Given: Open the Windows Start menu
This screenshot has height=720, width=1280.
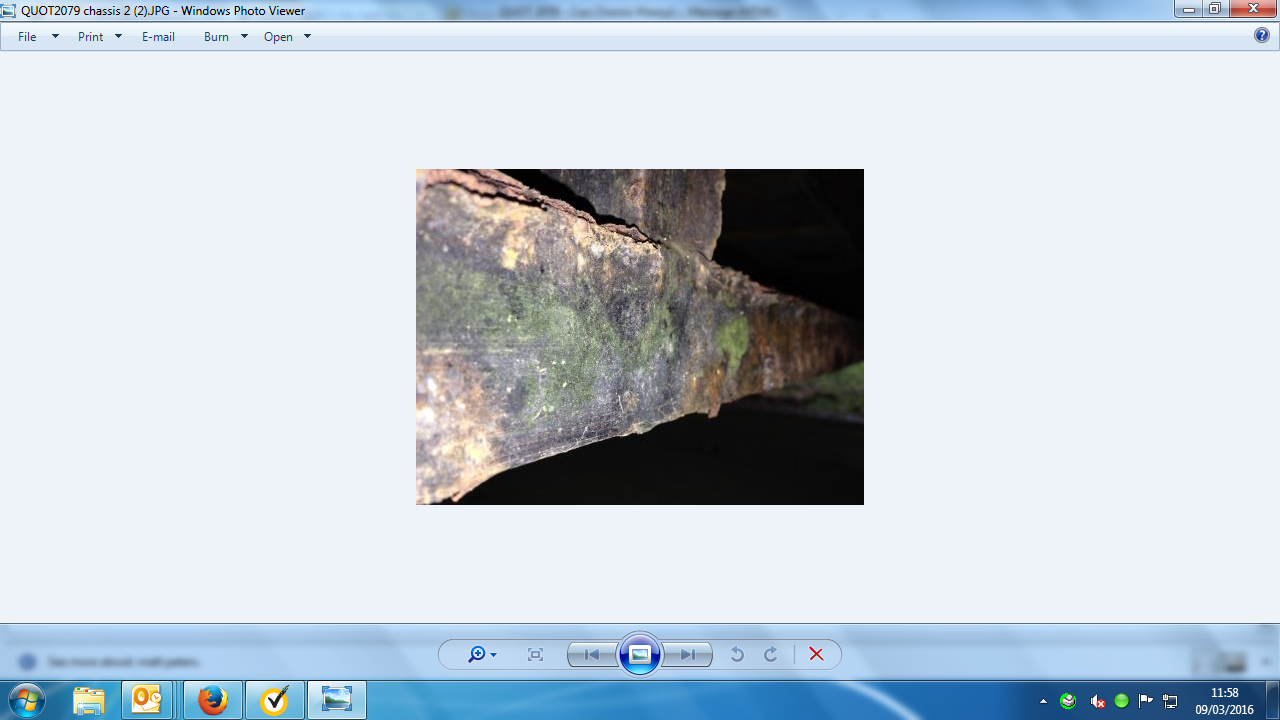Looking at the screenshot, I should (x=27, y=700).
